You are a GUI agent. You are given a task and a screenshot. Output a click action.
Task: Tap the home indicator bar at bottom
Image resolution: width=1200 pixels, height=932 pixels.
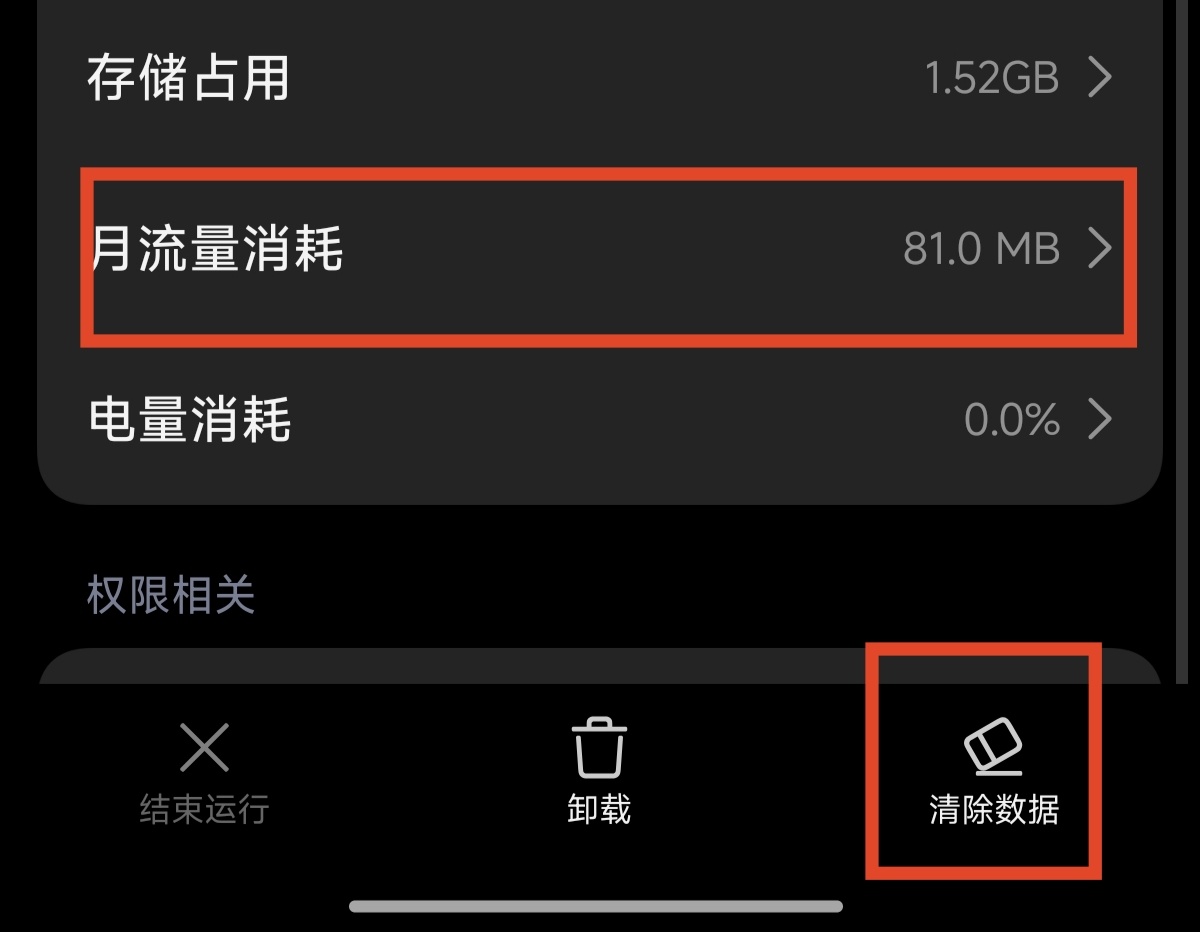[x=596, y=906]
